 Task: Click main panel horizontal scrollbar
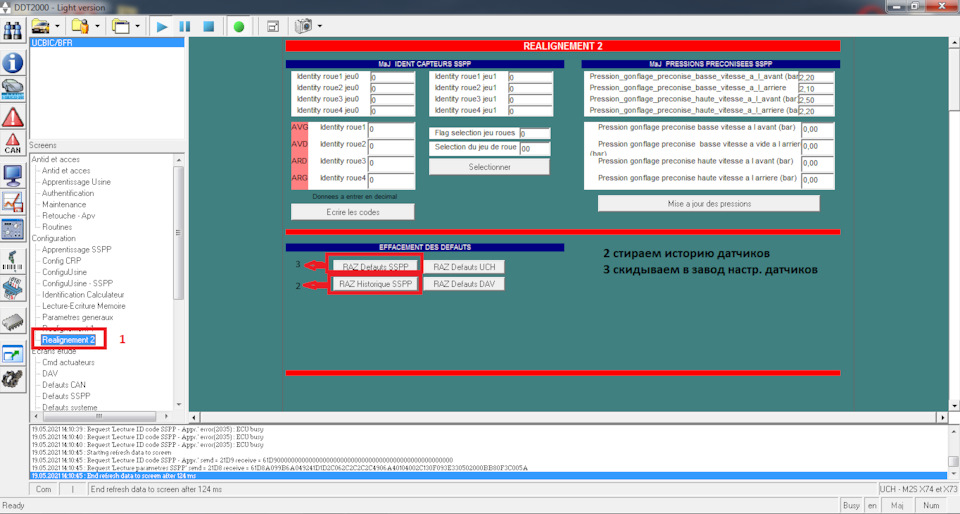point(569,417)
